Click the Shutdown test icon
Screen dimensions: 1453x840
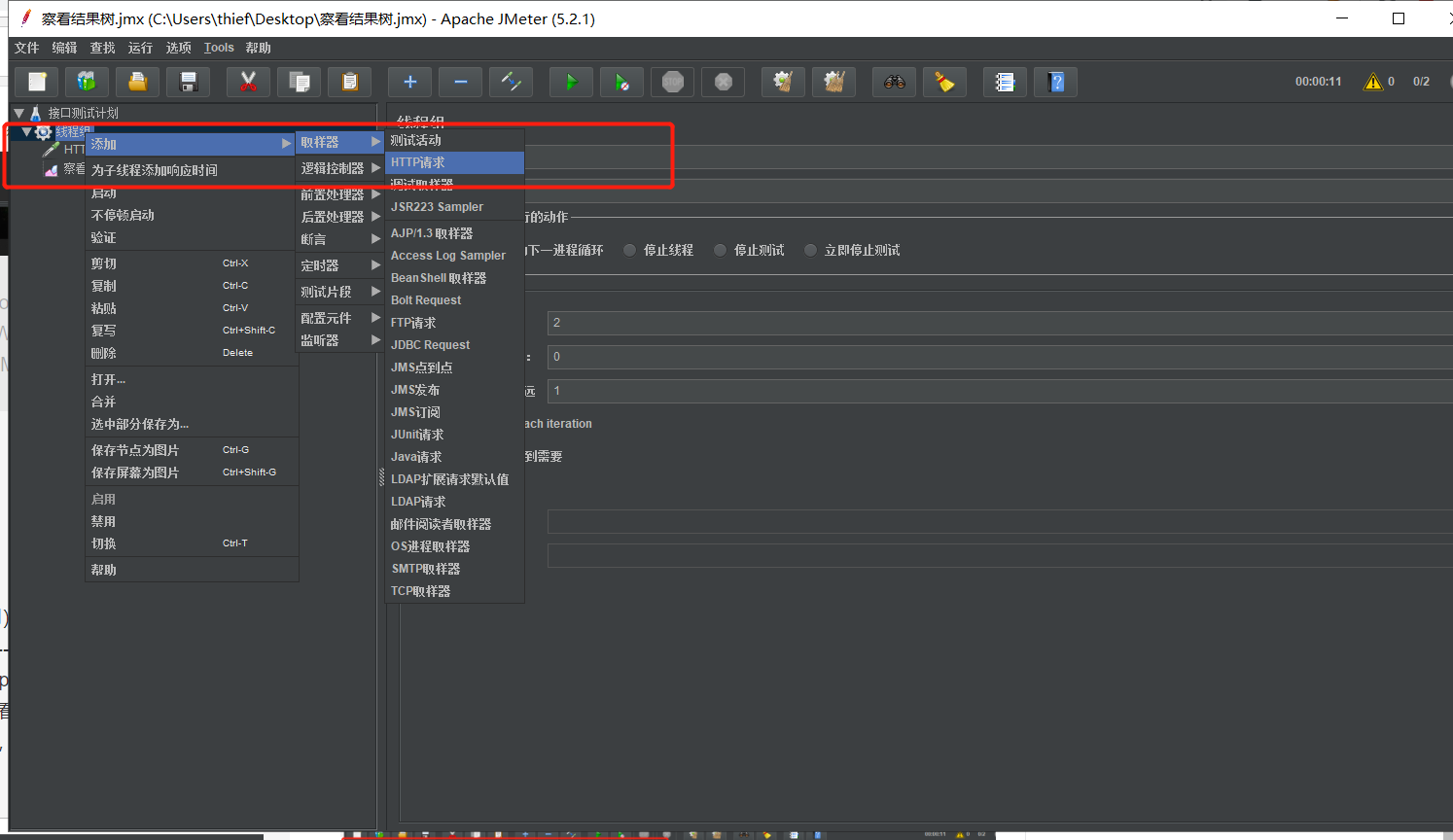click(x=724, y=82)
